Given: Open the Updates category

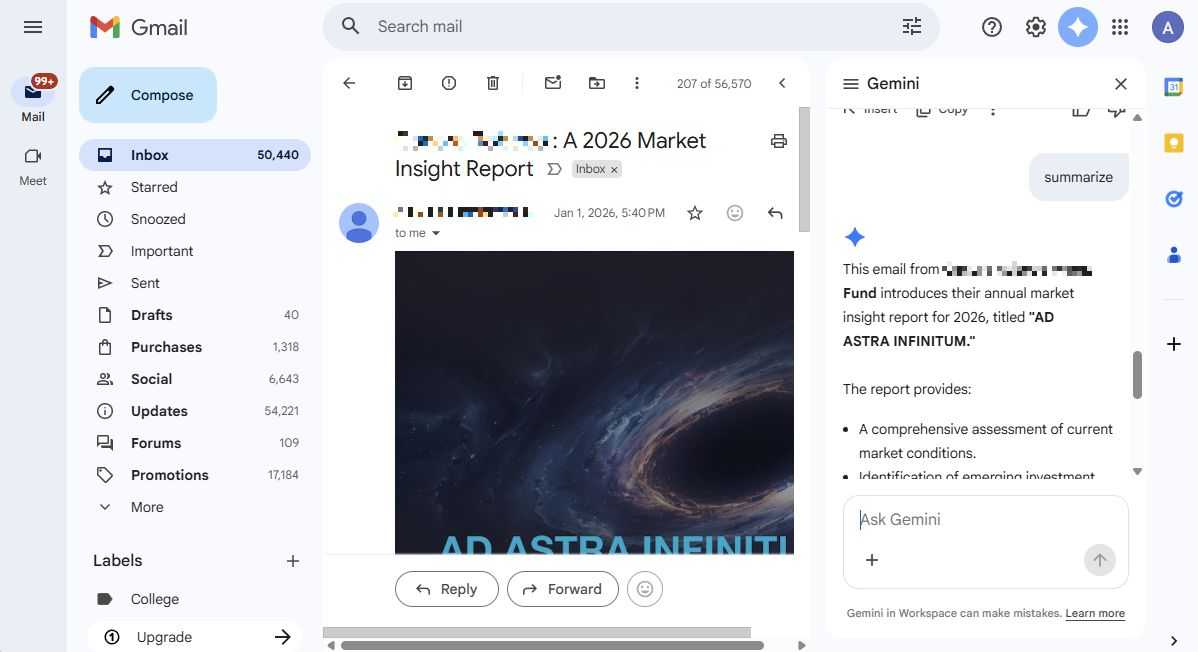Looking at the screenshot, I should point(195,411).
